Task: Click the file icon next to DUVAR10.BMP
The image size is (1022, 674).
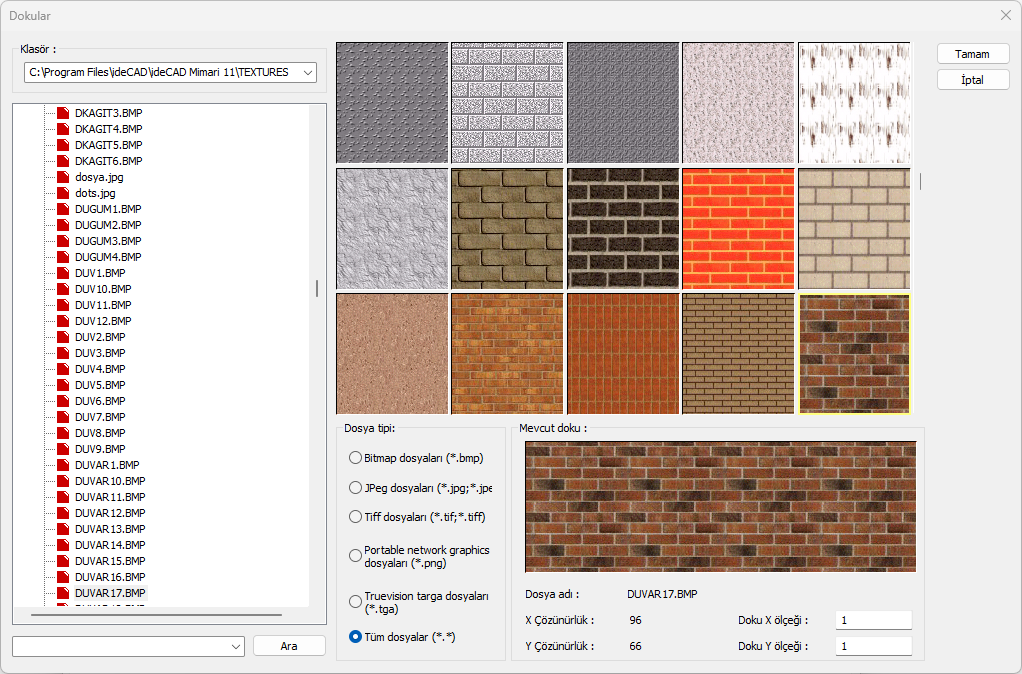Action: 64,481
